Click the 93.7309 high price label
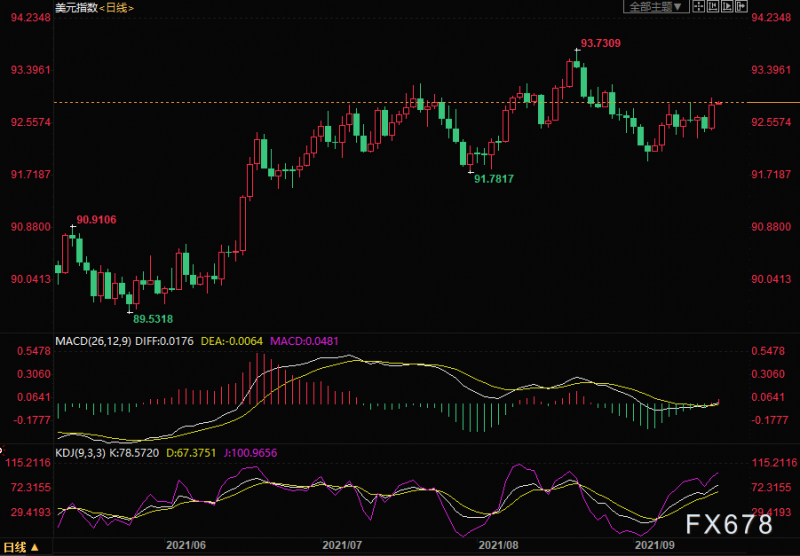The width and height of the screenshot is (800, 556). (601, 43)
